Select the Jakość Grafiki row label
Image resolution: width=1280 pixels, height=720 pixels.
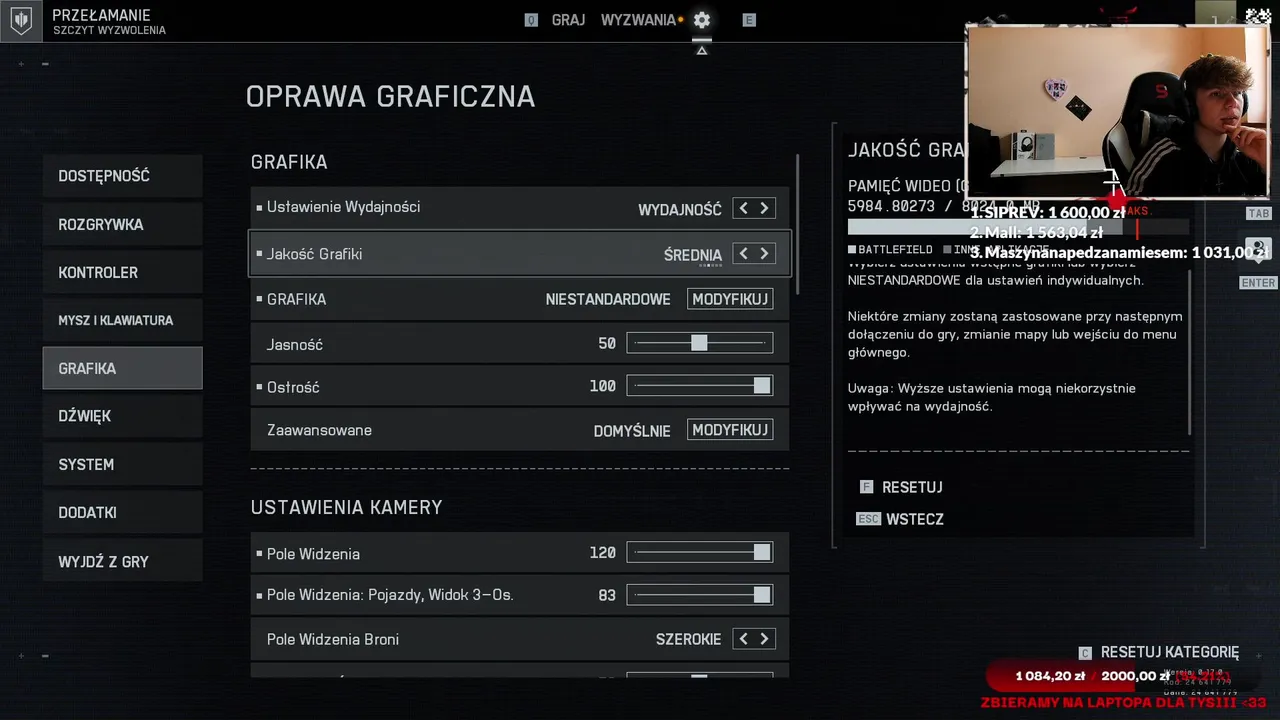[x=314, y=254]
